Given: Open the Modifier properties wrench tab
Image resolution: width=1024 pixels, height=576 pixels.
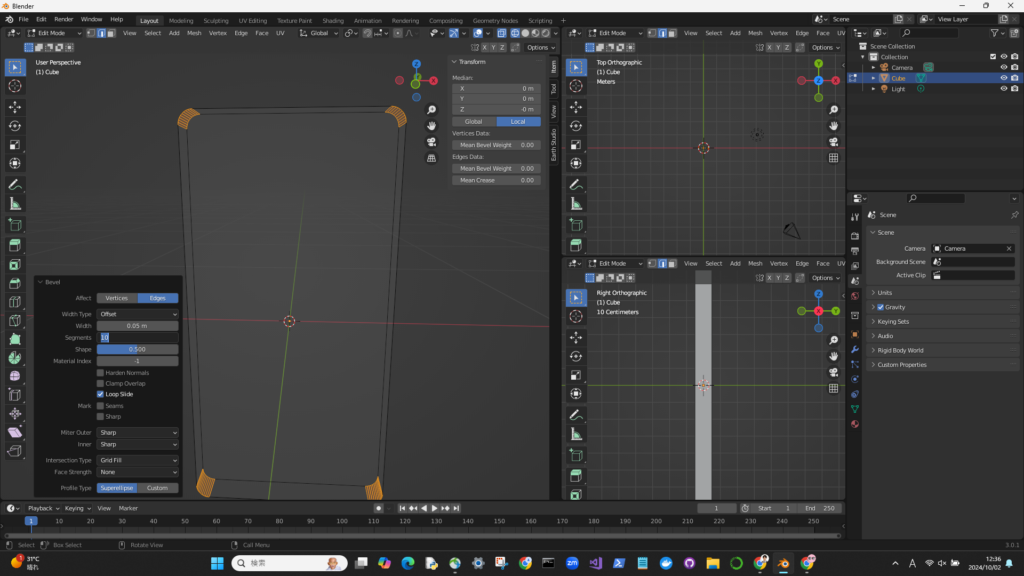Looking at the screenshot, I should tap(855, 350).
